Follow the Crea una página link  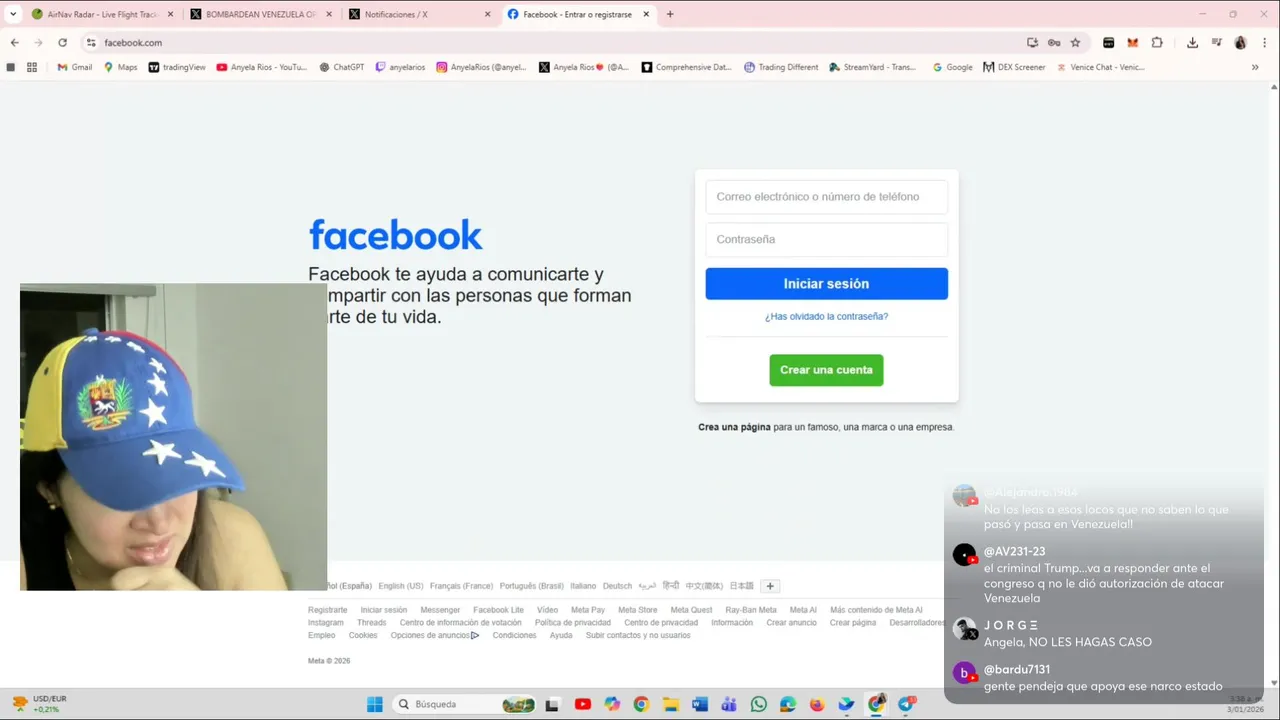coord(734,427)
